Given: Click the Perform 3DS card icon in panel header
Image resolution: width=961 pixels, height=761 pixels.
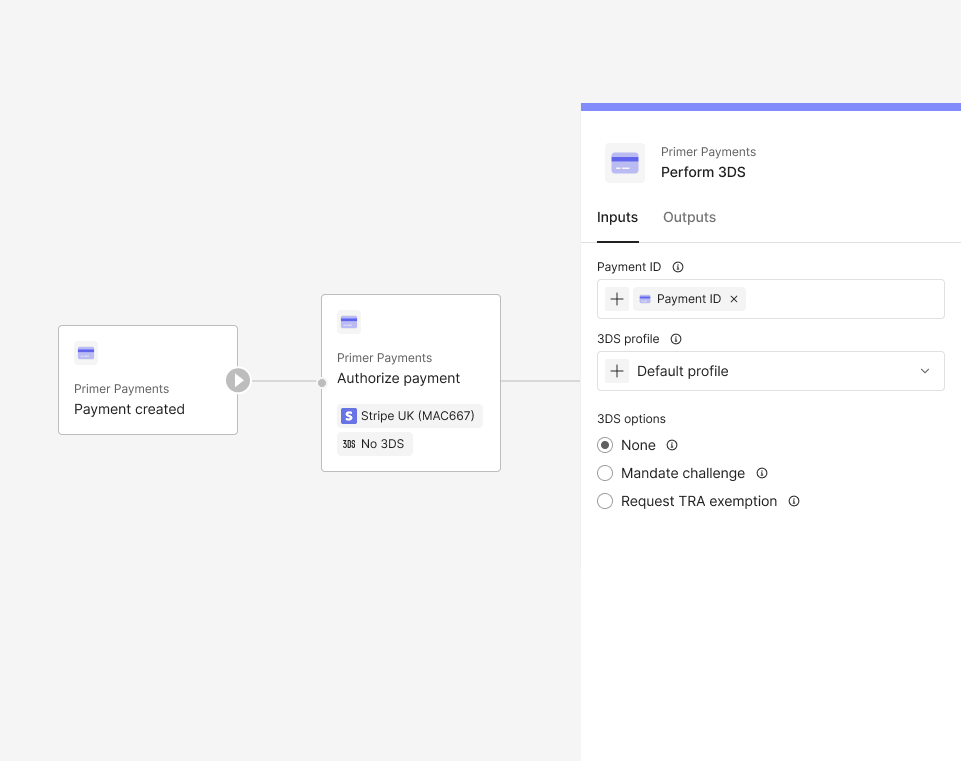Looking at the screenshot, I should (625, 163).
